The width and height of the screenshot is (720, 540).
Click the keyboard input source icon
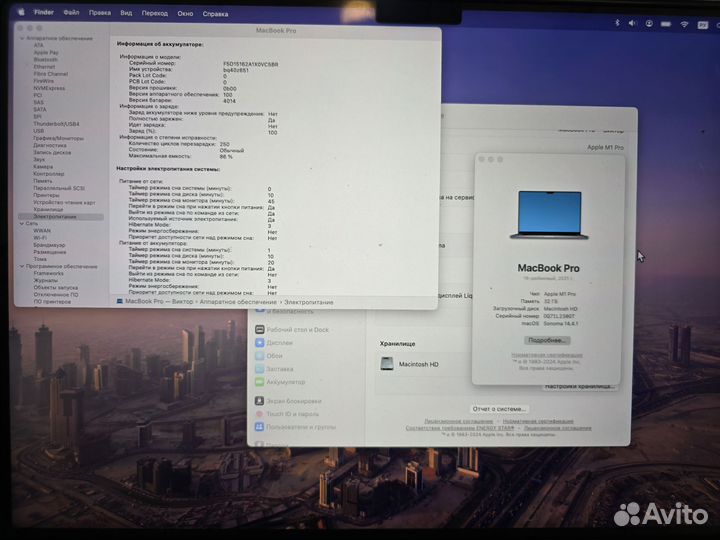(703, 25)
